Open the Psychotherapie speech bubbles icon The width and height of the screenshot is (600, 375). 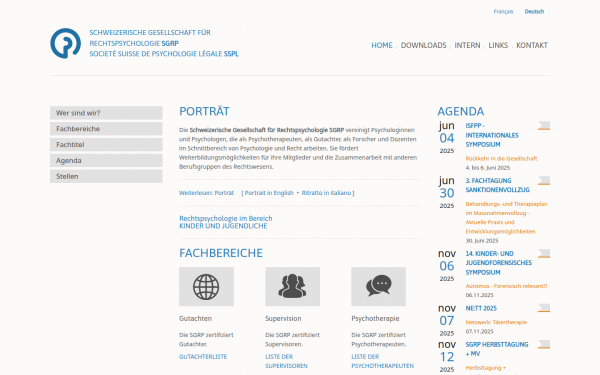[x=378, y=287]
